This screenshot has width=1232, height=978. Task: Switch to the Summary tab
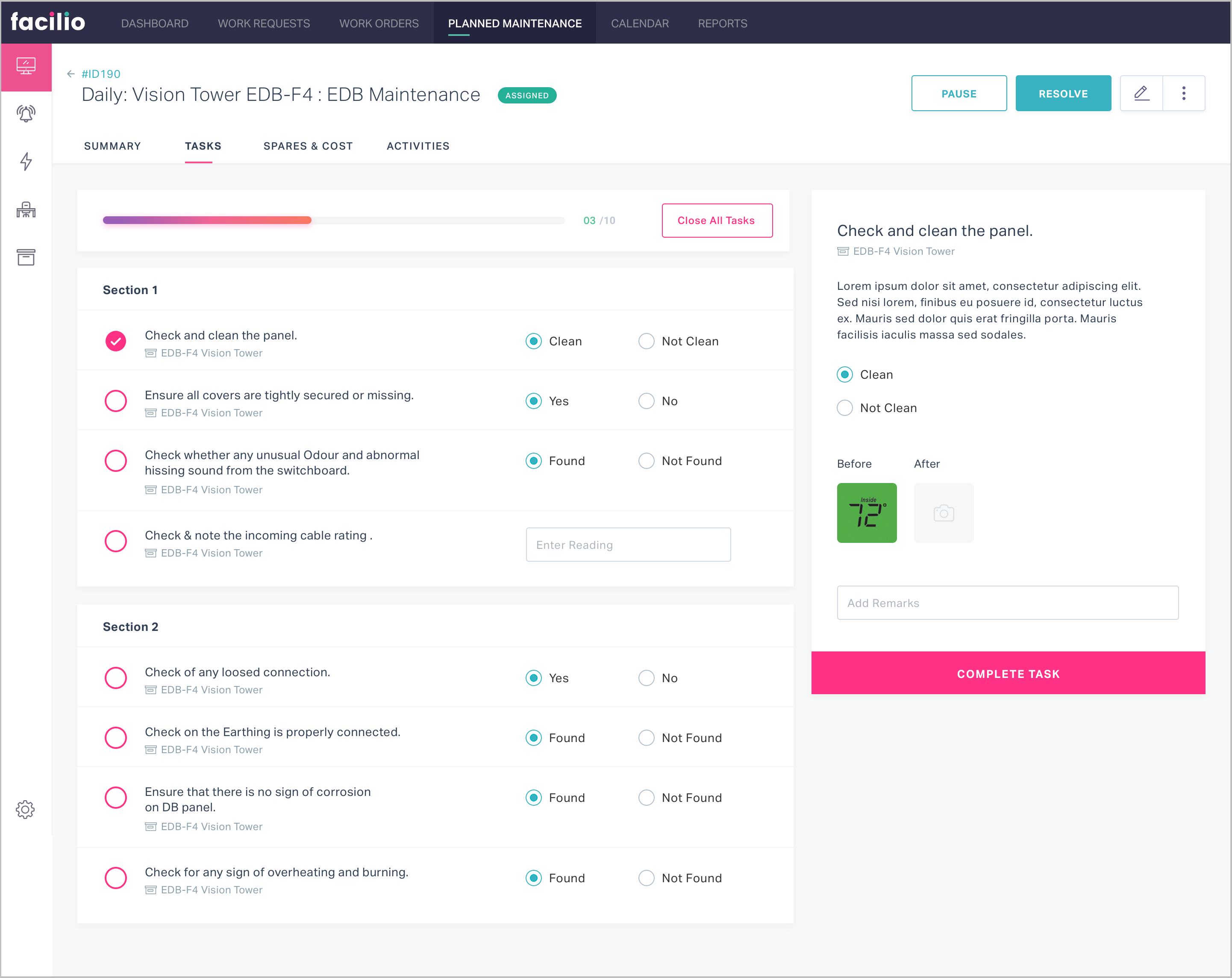coord(112,146)
